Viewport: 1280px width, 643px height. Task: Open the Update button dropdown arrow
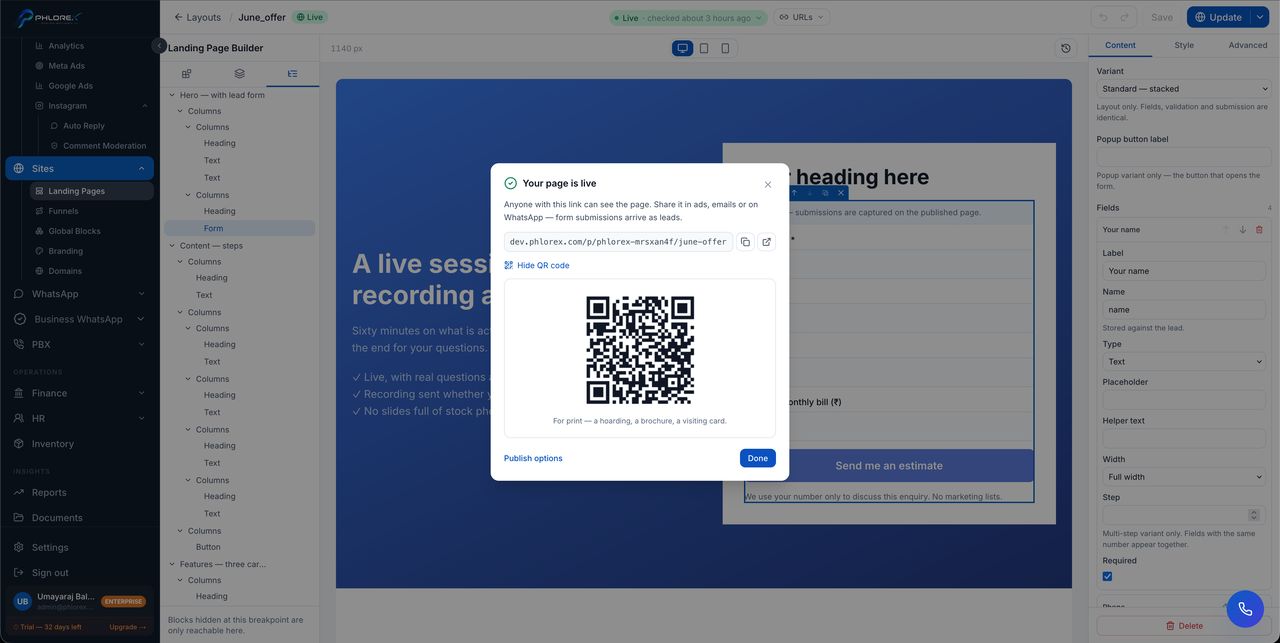point(1260,17)
